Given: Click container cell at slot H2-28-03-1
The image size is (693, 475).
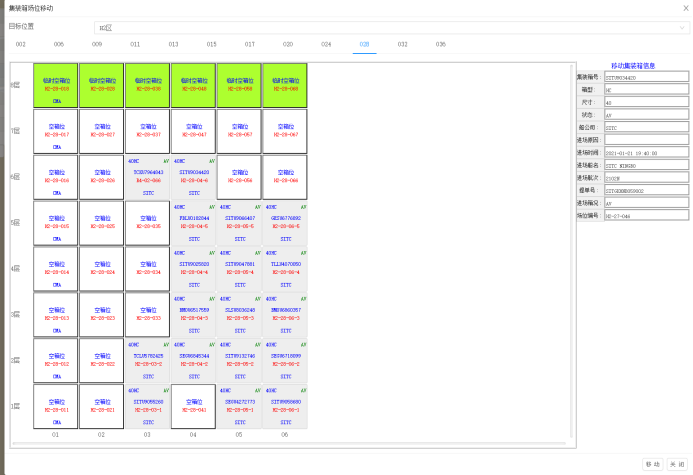Looking at the screenshot, I should [x=148, y=406].
